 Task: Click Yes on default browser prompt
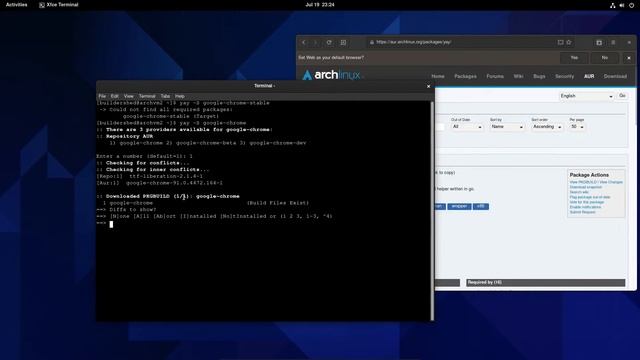[574, 58]
